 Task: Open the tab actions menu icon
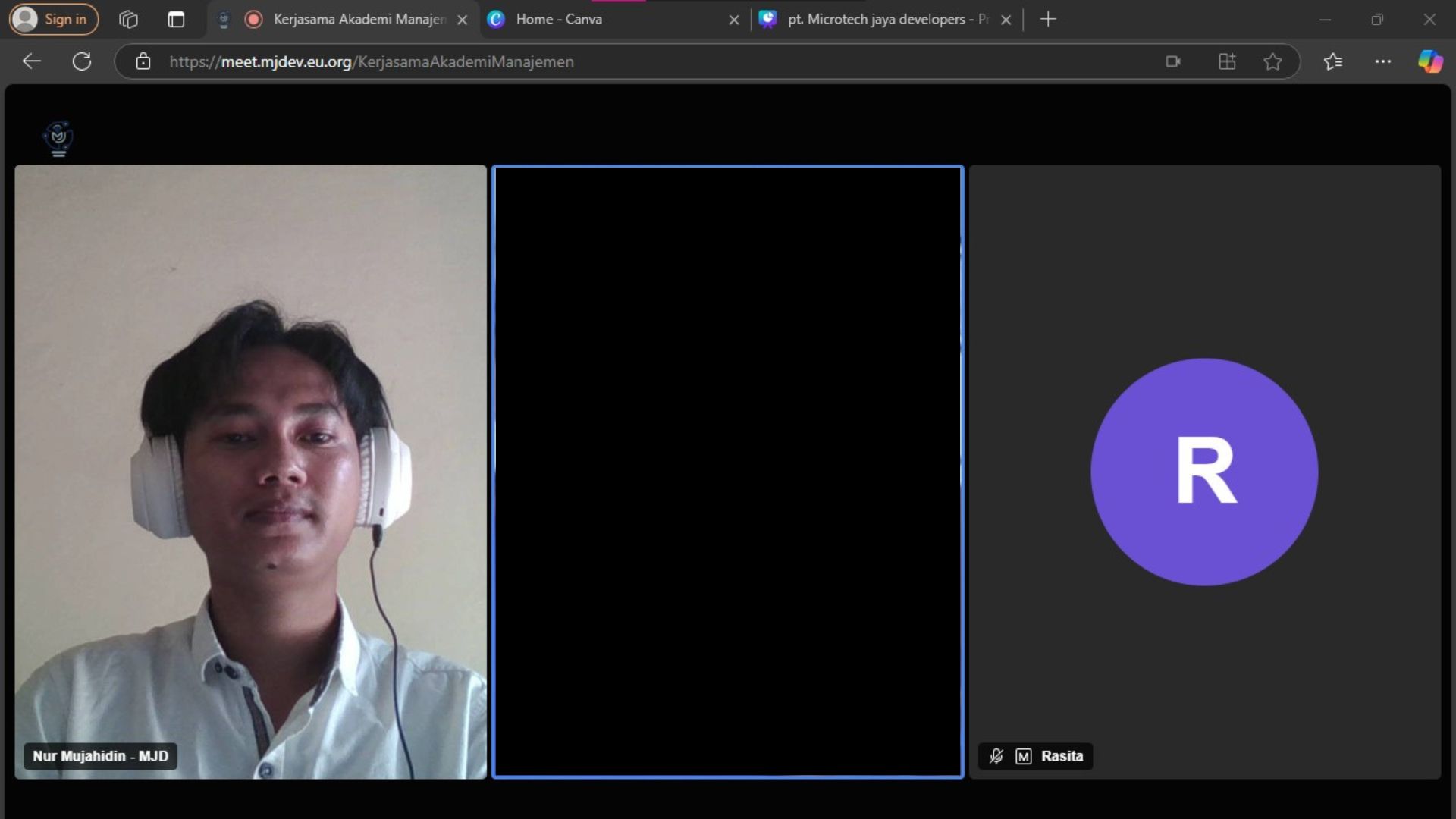click(x=176, y=19)
